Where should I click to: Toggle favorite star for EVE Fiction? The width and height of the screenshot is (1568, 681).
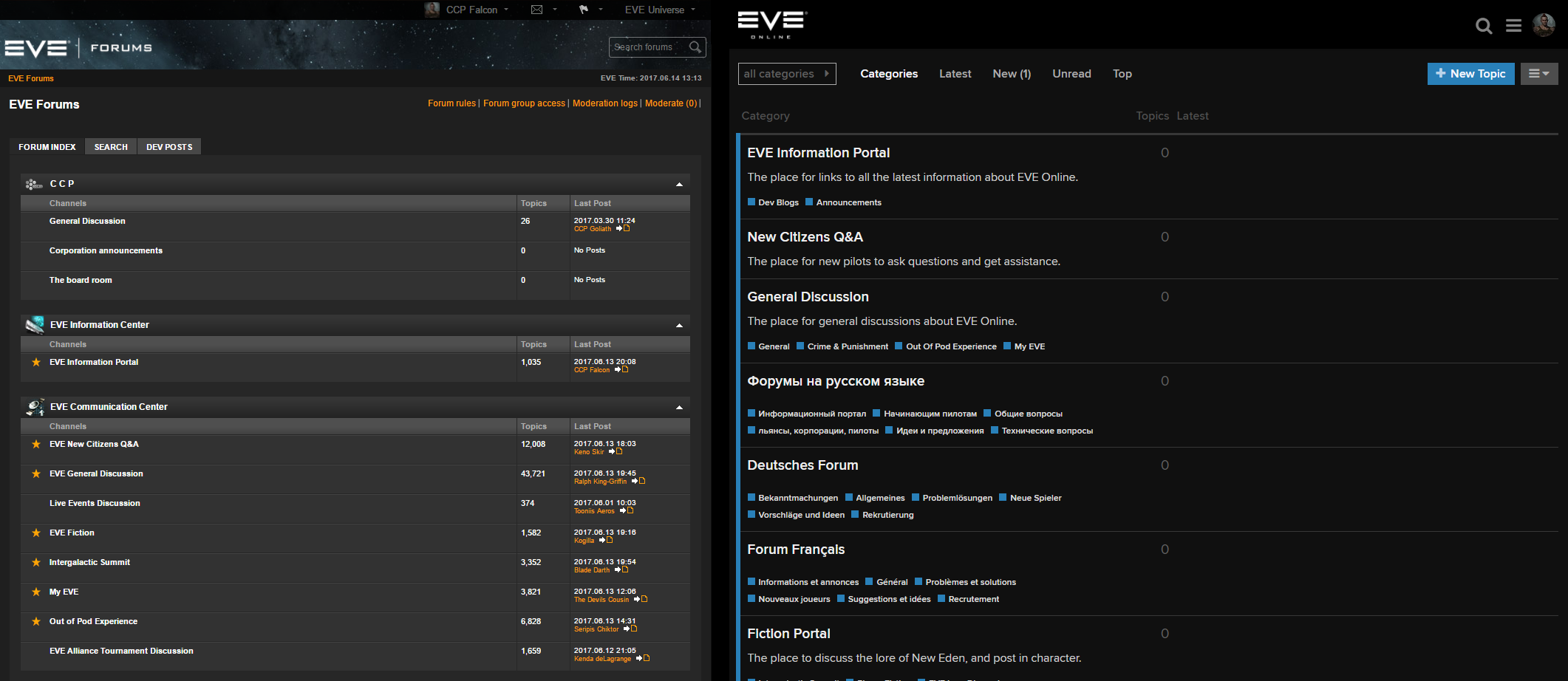(36, 533)
